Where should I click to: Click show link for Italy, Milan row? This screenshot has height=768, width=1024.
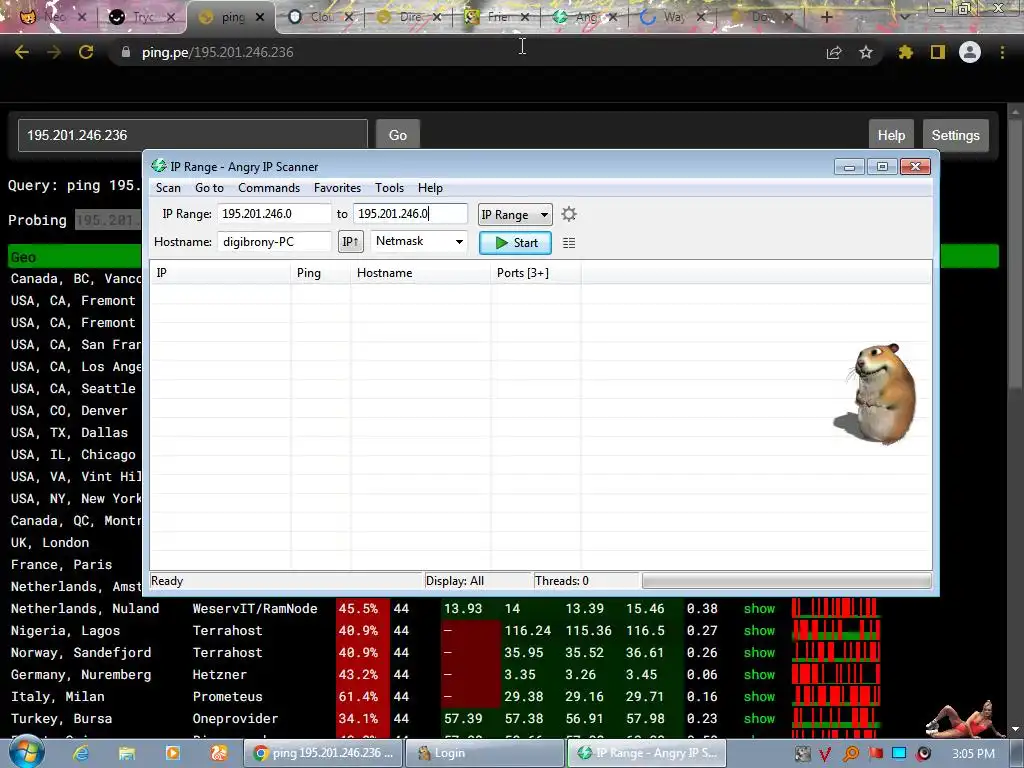point(759,697)
